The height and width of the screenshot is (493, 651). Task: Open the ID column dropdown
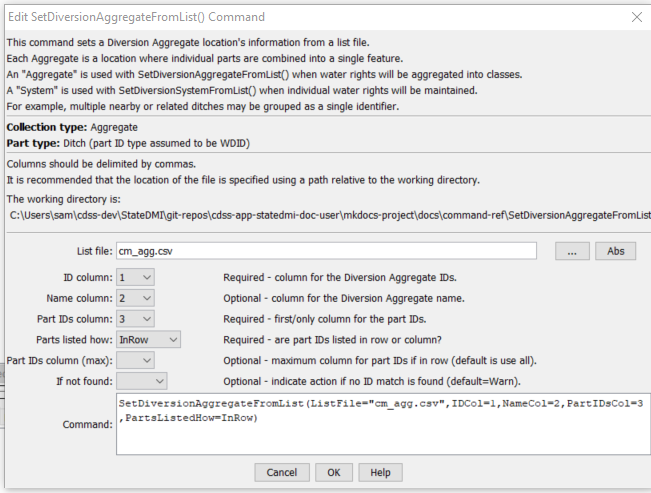[135, 277]
